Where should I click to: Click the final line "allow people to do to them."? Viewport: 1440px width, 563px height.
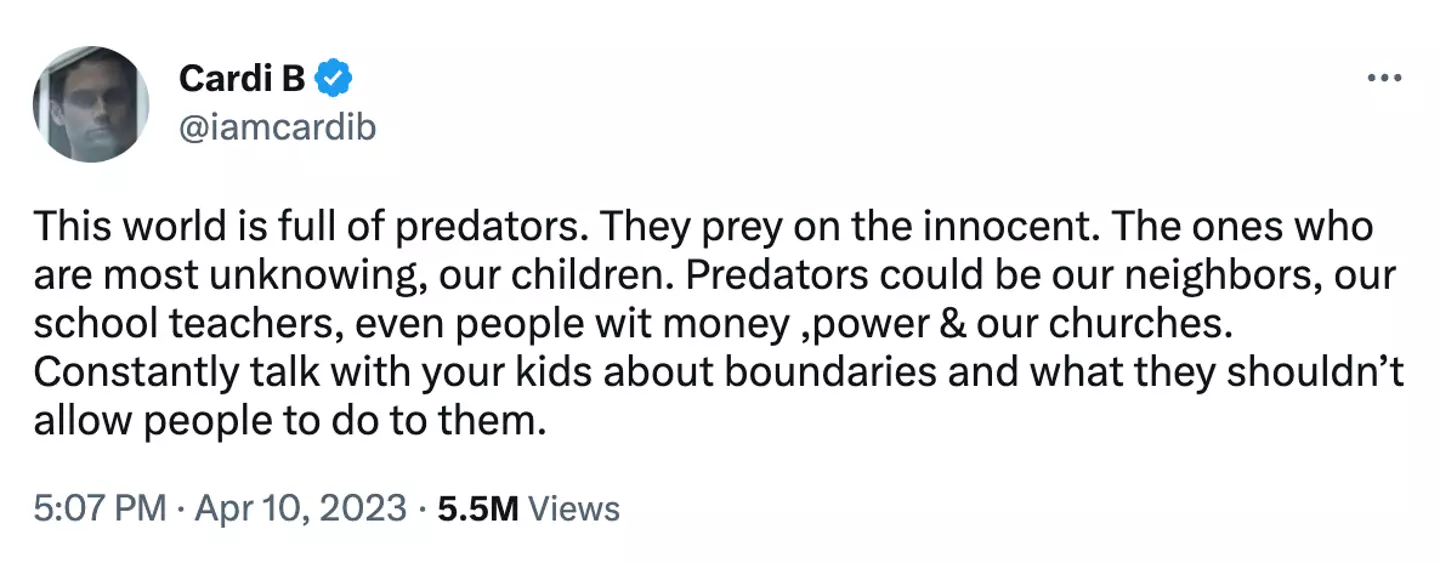click(x=291, y=420)
